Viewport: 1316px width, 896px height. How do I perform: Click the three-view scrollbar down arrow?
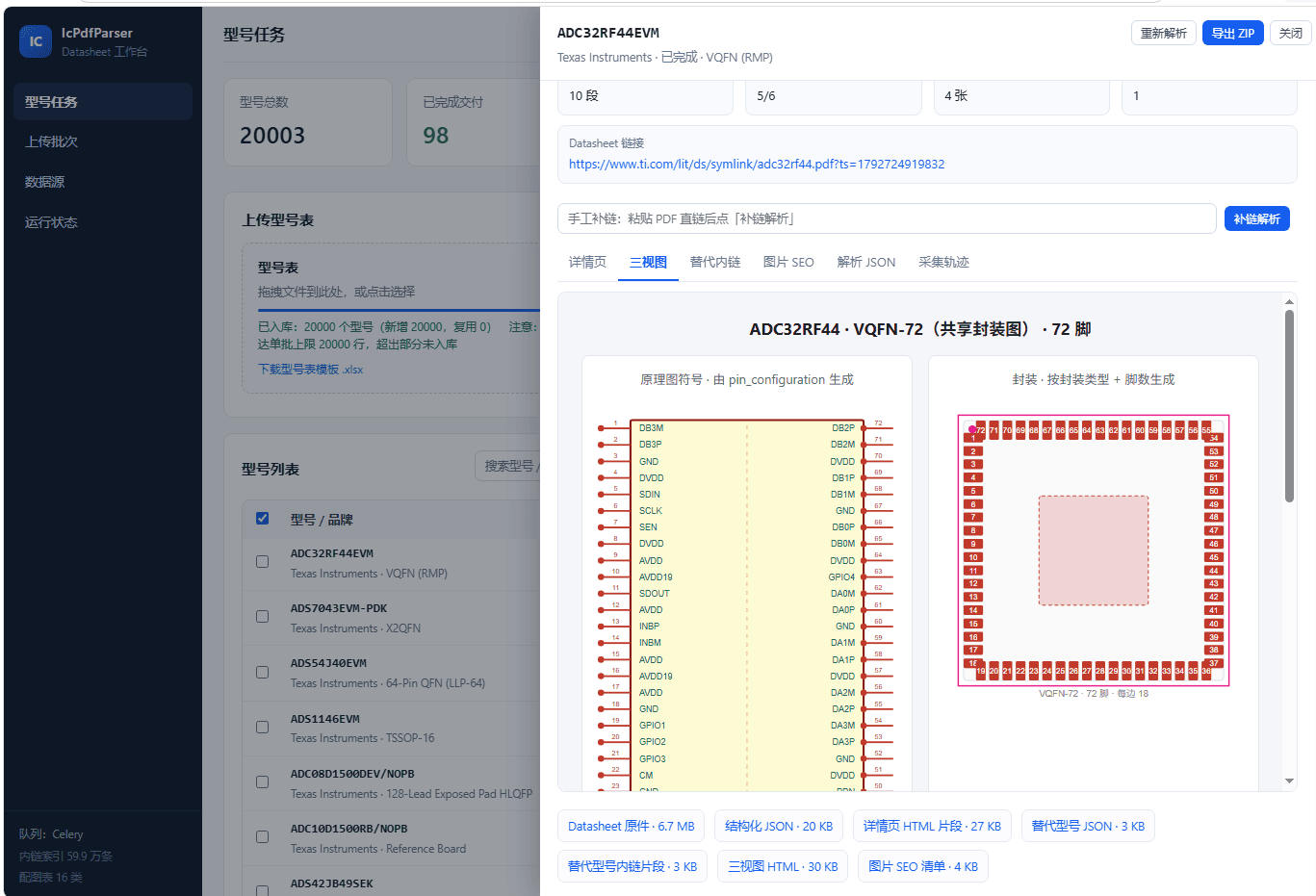[x=1289, y=781]
